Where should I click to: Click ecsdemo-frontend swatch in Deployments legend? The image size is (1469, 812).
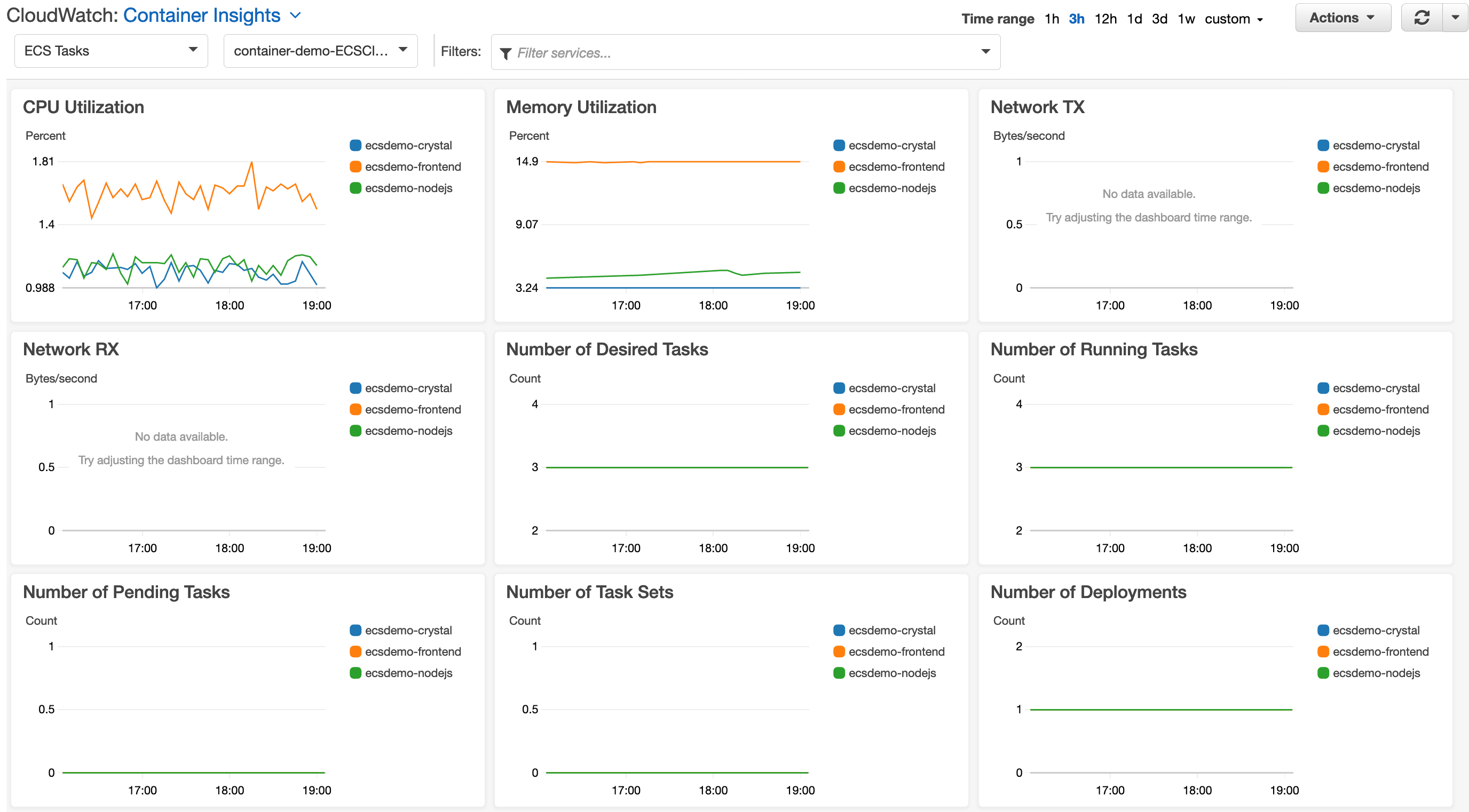pos(1323,651)
